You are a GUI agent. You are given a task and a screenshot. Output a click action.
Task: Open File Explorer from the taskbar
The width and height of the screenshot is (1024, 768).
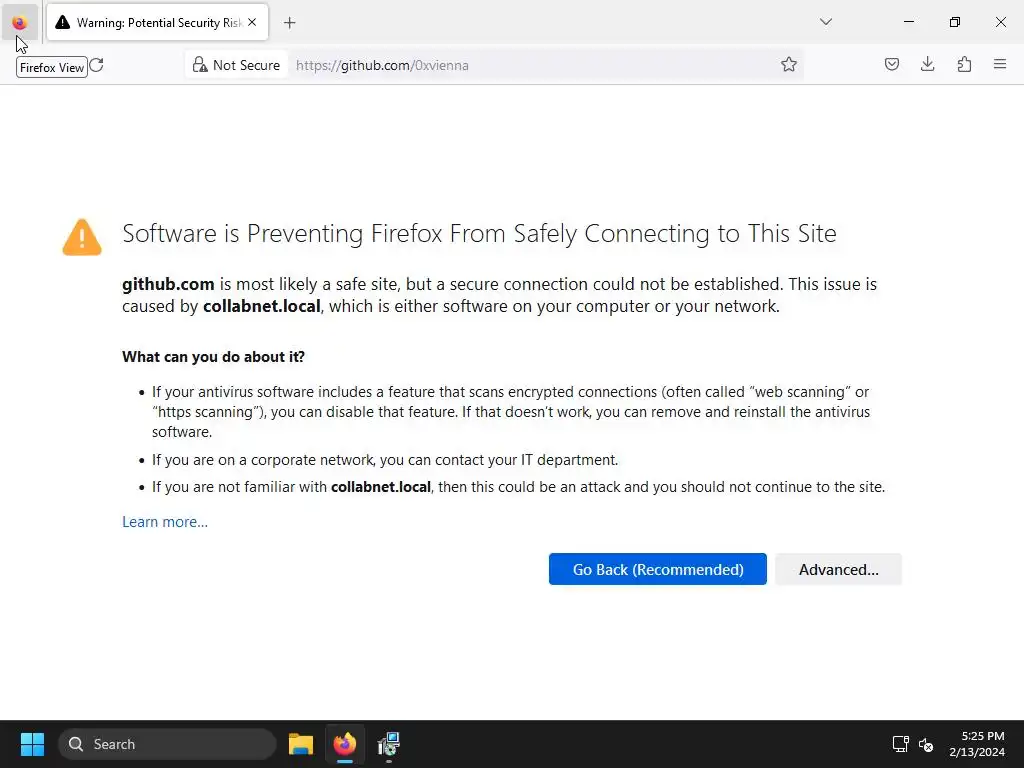[x=300, y=744]
